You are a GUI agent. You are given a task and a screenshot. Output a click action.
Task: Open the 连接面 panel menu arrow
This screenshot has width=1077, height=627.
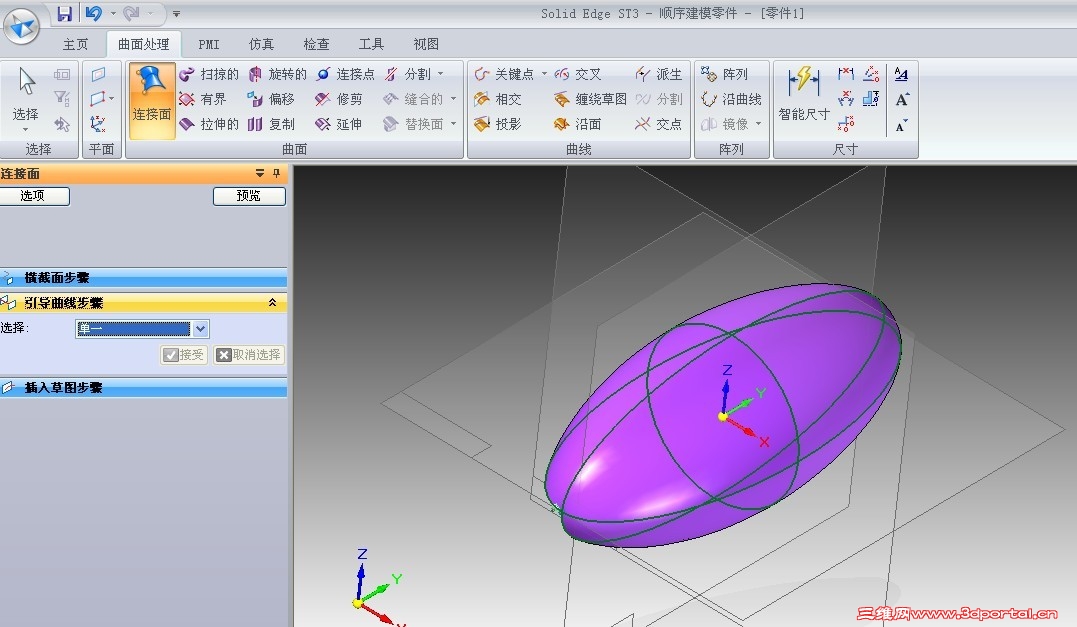(260, 174)
